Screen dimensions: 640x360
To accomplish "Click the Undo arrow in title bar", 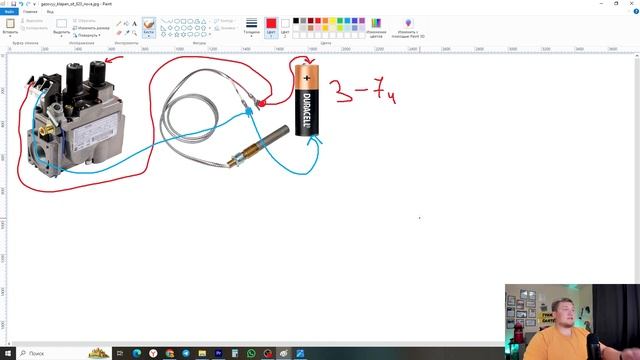I will (x=21, y=4).
